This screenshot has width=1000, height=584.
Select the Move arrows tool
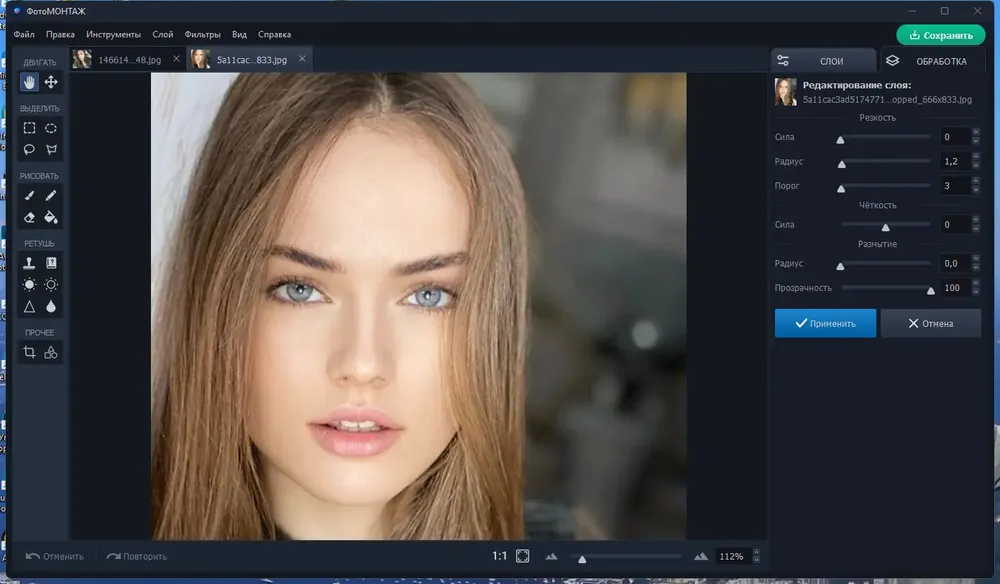[51, 82]
